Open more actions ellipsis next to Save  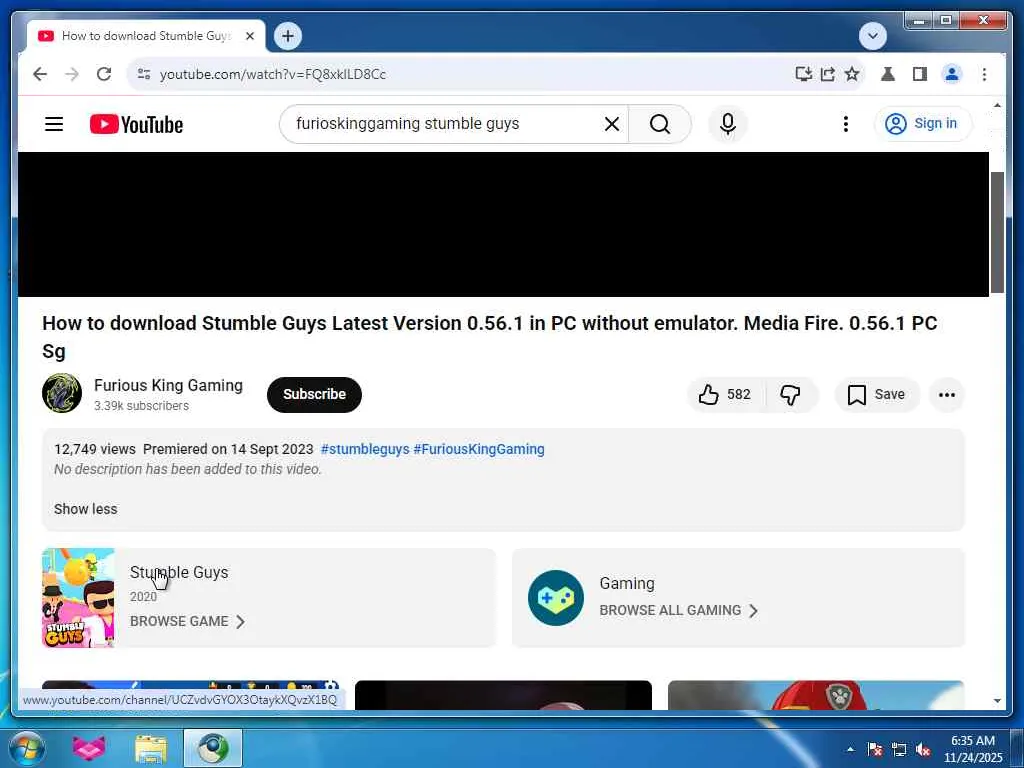click(947, 394)
